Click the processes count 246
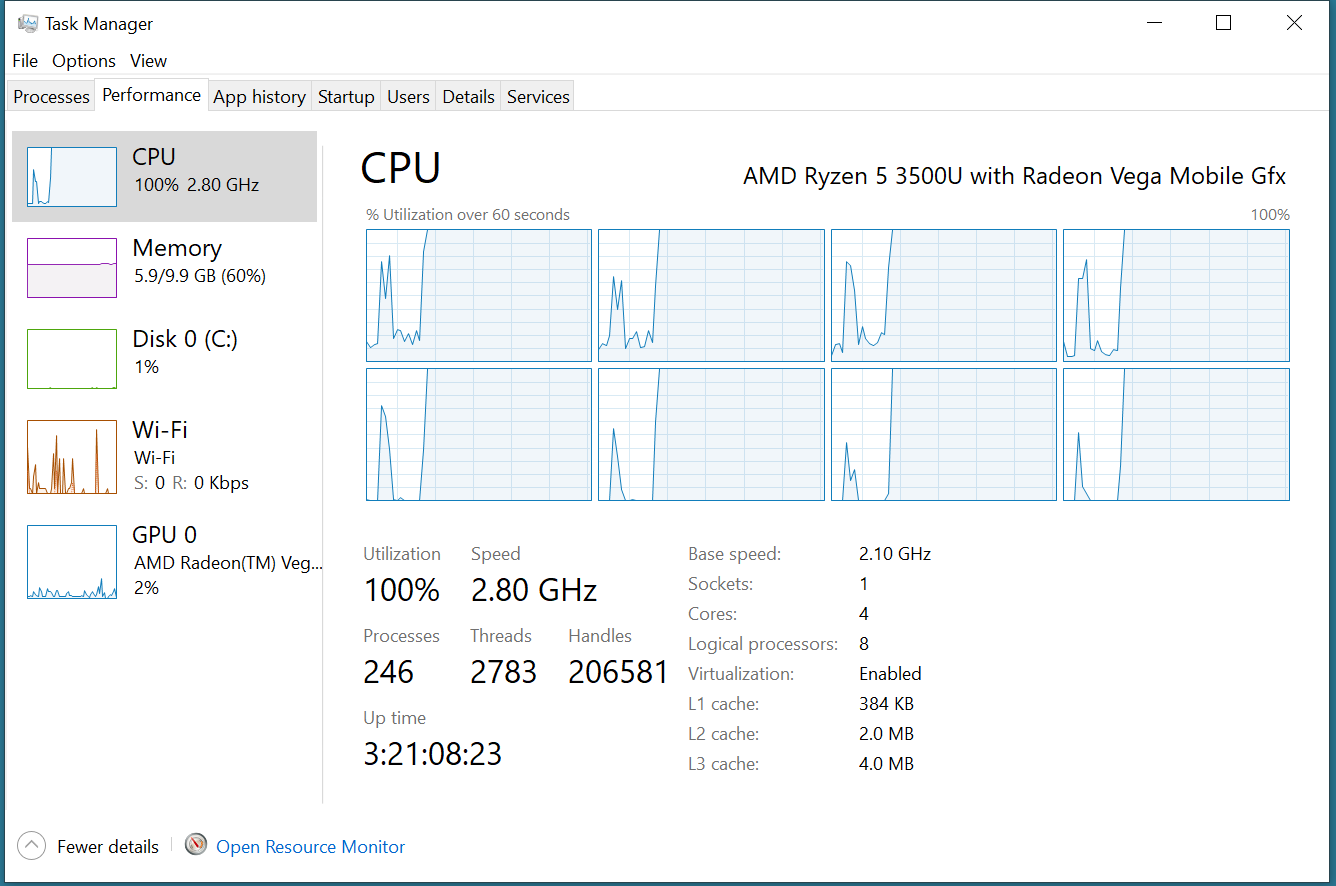 click(389, 672)
